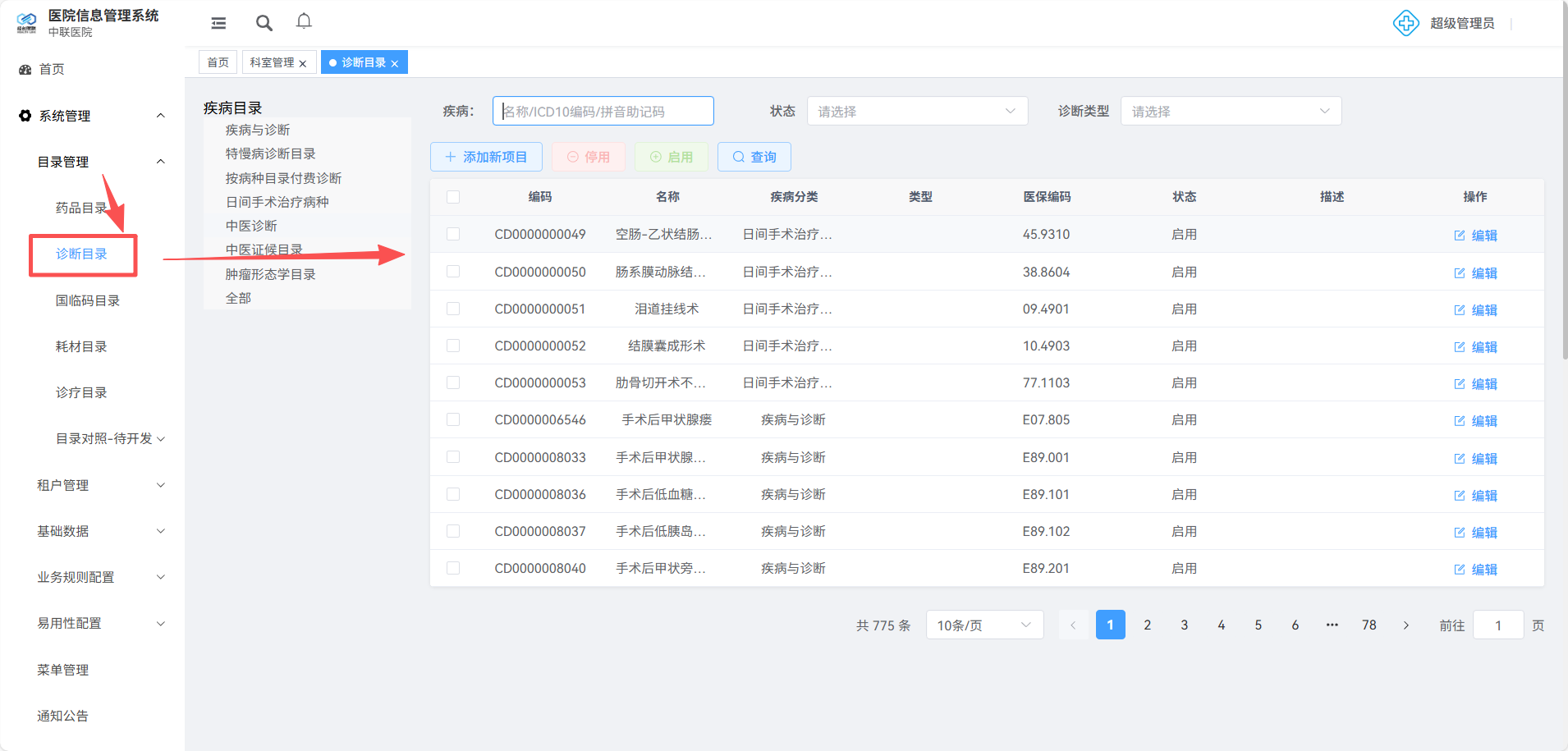Screen dimensions: 1568x751
Task: Open the notification bell icon
Action: pos(304,21)
